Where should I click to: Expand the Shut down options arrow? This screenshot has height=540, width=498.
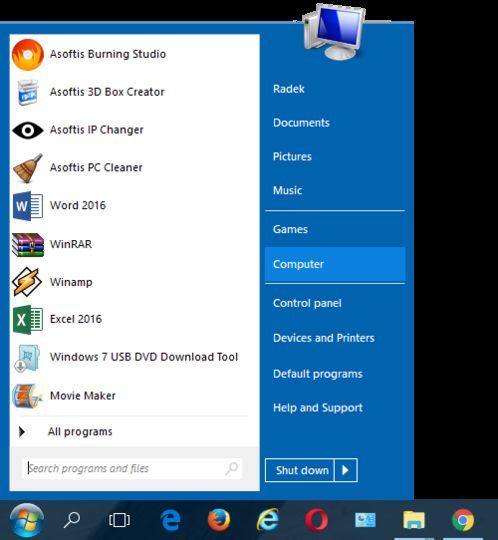tap(346, 470)
